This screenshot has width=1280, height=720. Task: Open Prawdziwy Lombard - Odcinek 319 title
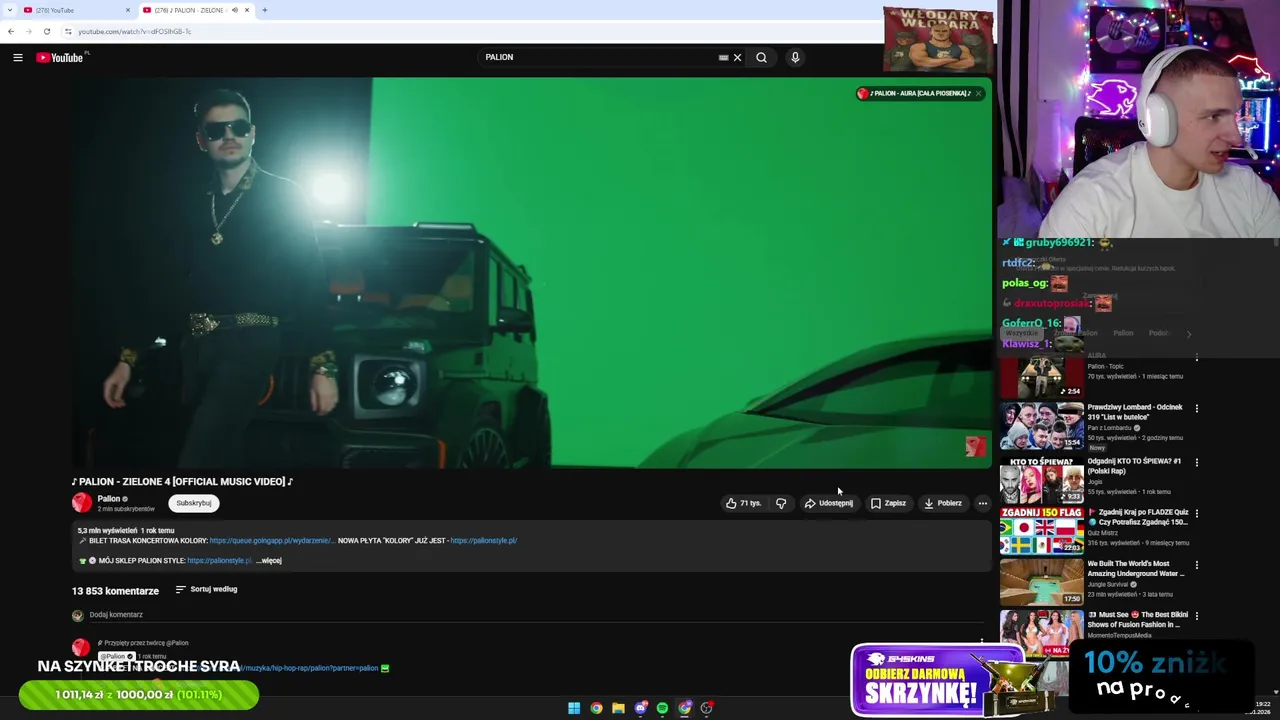pyautogui.click(x=1134, y=411)
